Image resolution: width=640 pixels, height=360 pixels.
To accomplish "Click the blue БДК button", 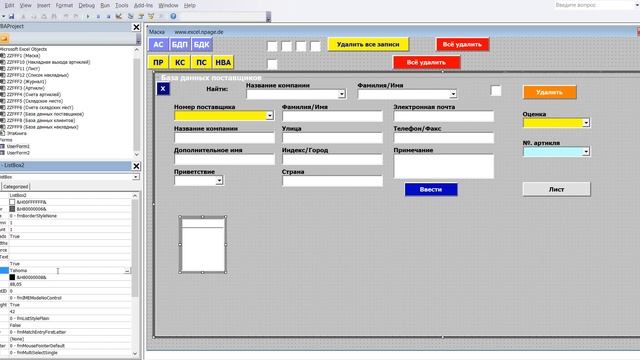I will click(x=201, y=44).
